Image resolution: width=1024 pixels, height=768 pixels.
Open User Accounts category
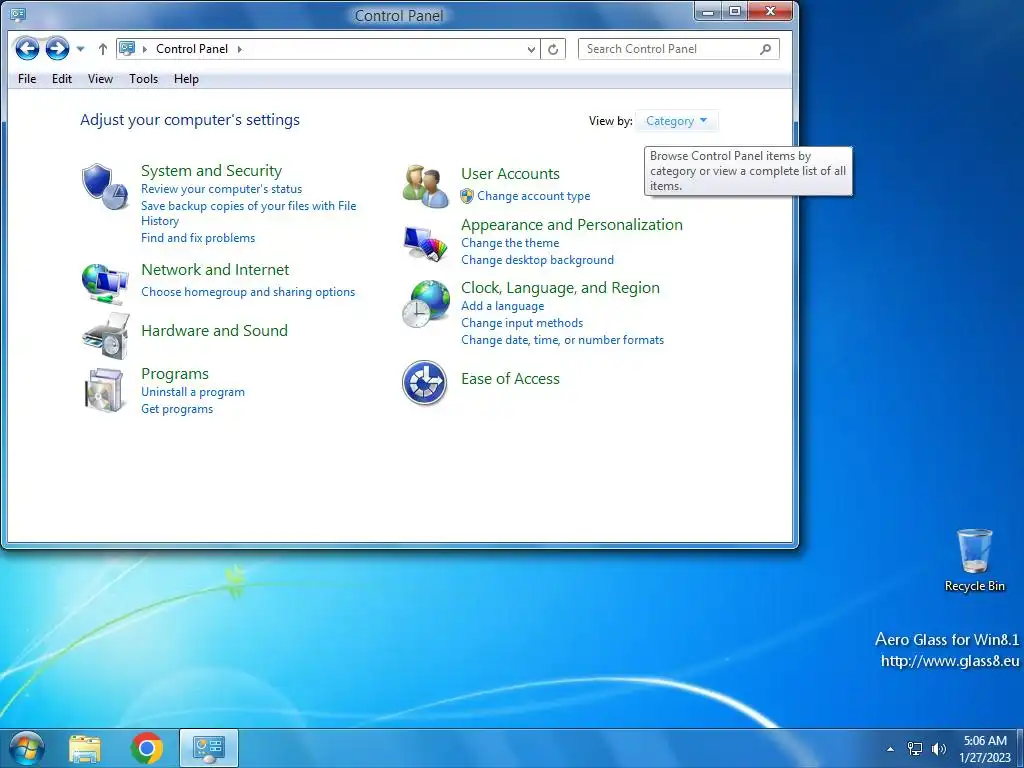pos(510,174)
